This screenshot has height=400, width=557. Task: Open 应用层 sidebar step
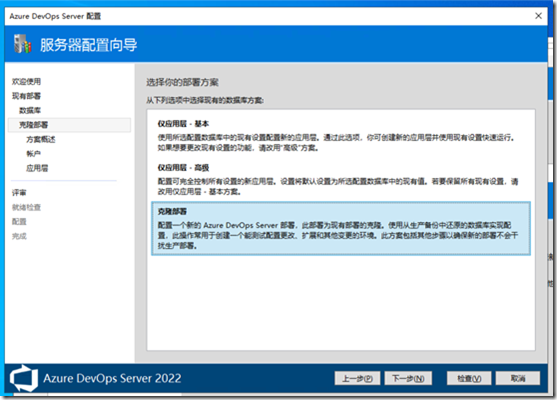pos(37,168)
